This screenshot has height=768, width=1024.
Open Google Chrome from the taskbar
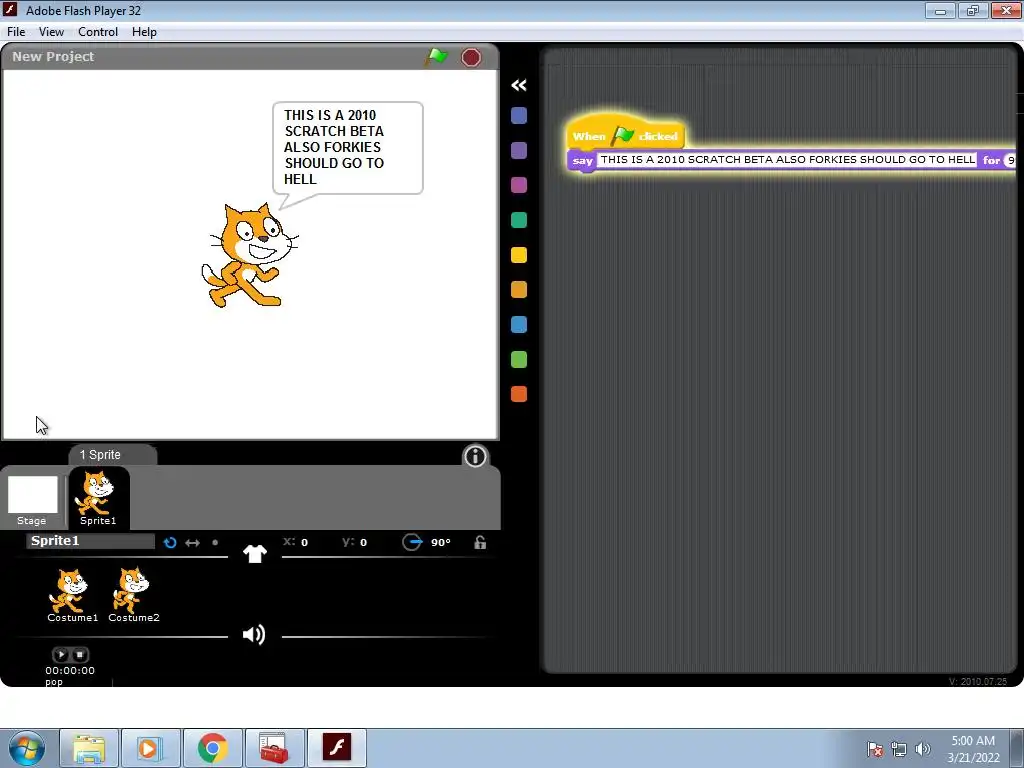212,748
